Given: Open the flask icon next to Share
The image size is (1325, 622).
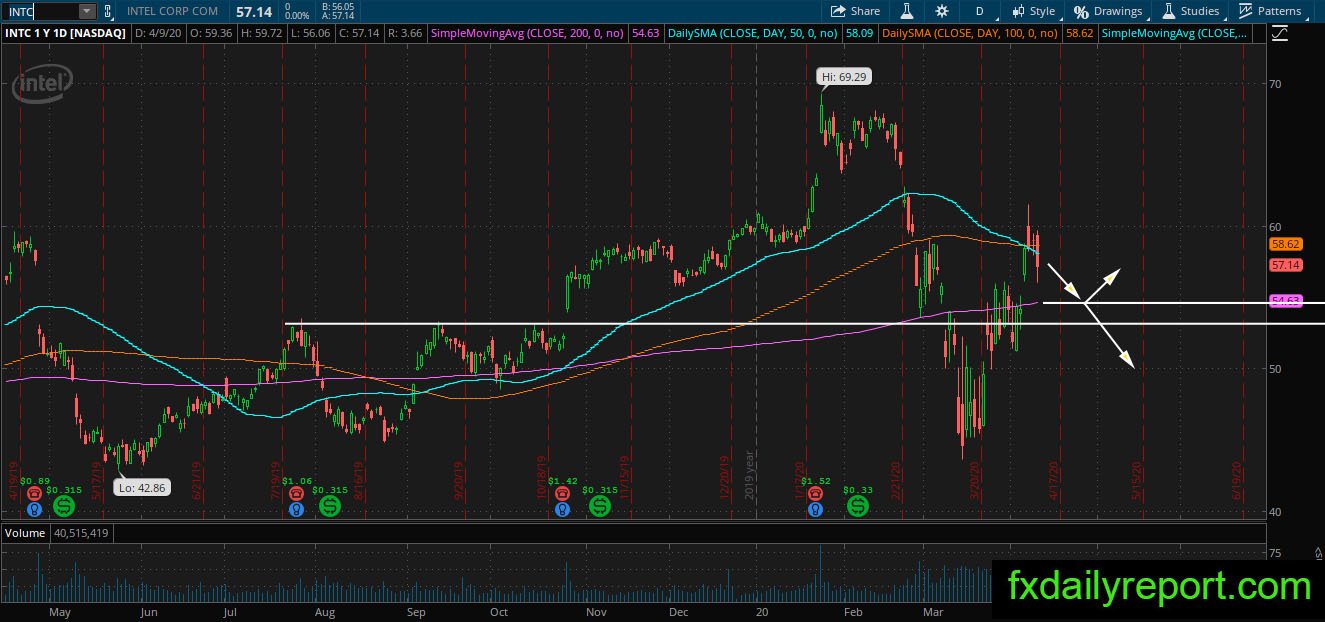Looking at the screenshot, I should pyautogui.click(x=907, y=11).
